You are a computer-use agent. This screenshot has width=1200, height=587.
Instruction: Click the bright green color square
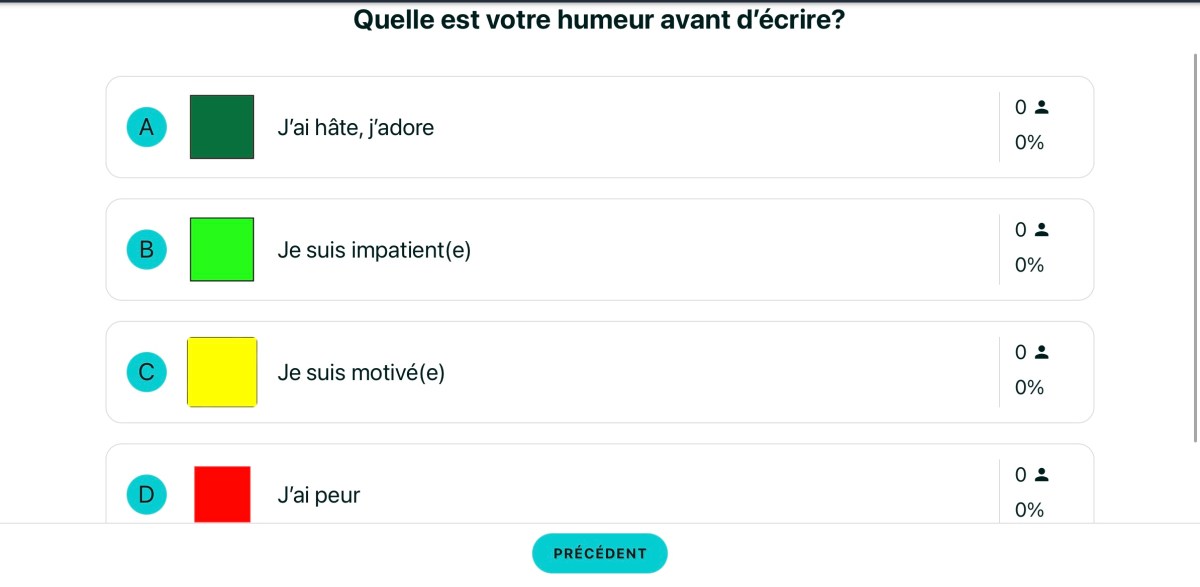(x=222, y=249)
